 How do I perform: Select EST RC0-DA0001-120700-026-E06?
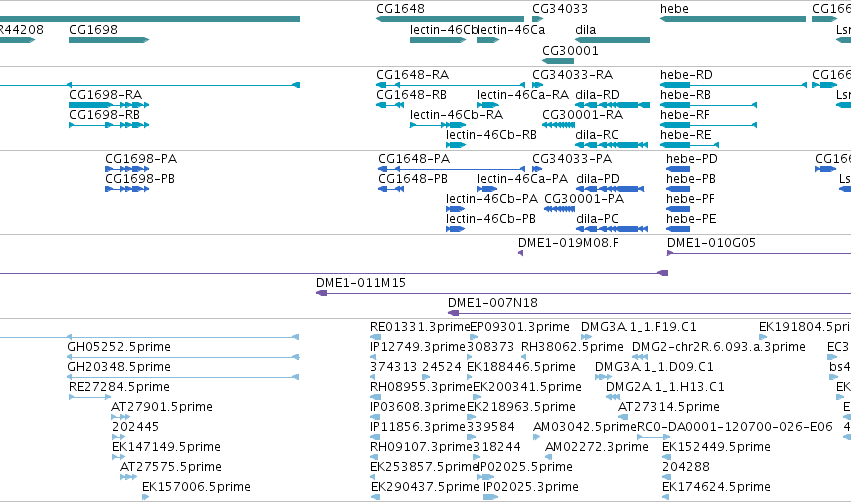734,427
